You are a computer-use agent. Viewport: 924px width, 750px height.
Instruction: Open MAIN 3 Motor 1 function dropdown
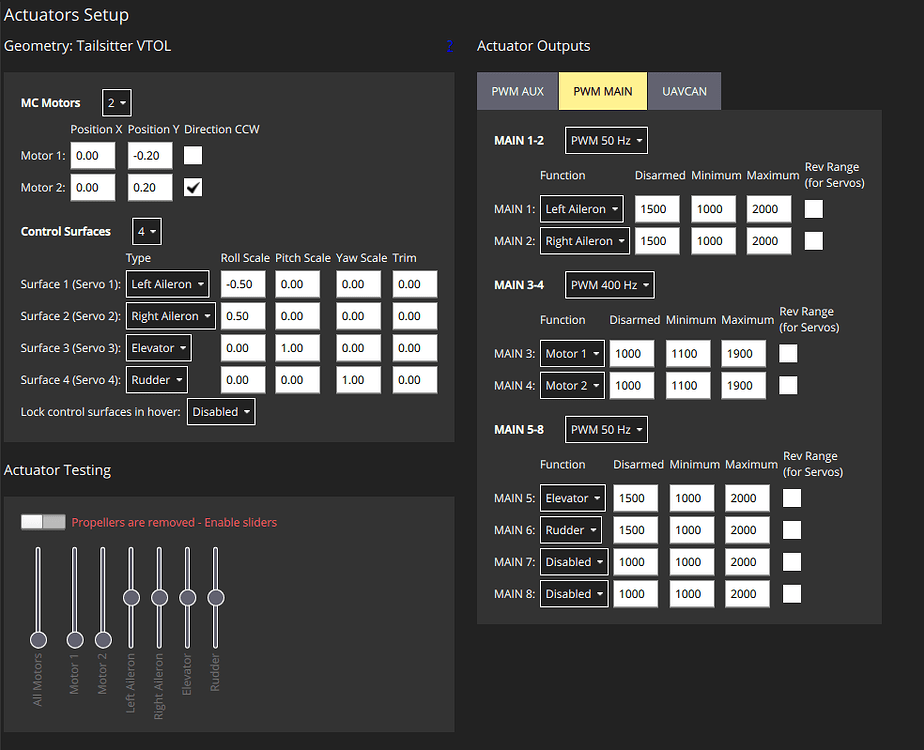[x=572, y=353]
